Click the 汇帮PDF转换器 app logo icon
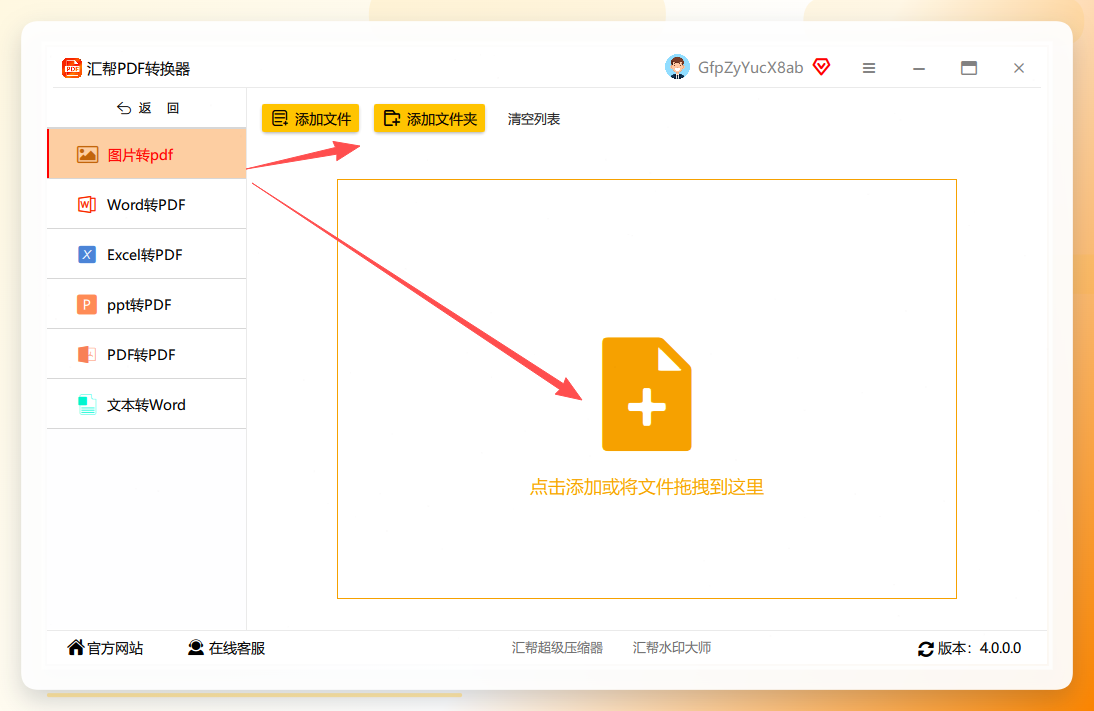1094x711 pixels. pos(72,68)
